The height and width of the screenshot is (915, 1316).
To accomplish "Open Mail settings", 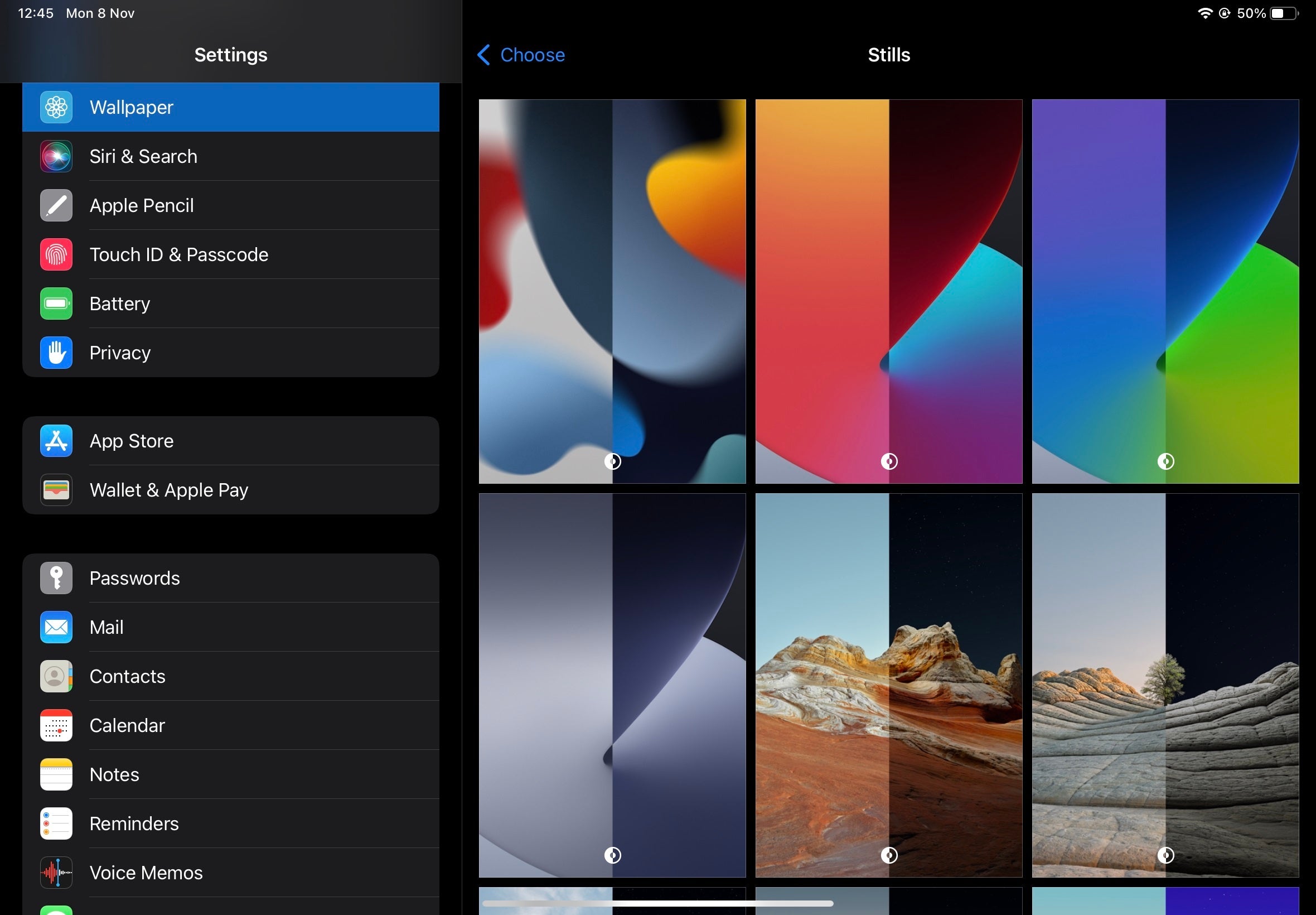I will pos(231,627).
